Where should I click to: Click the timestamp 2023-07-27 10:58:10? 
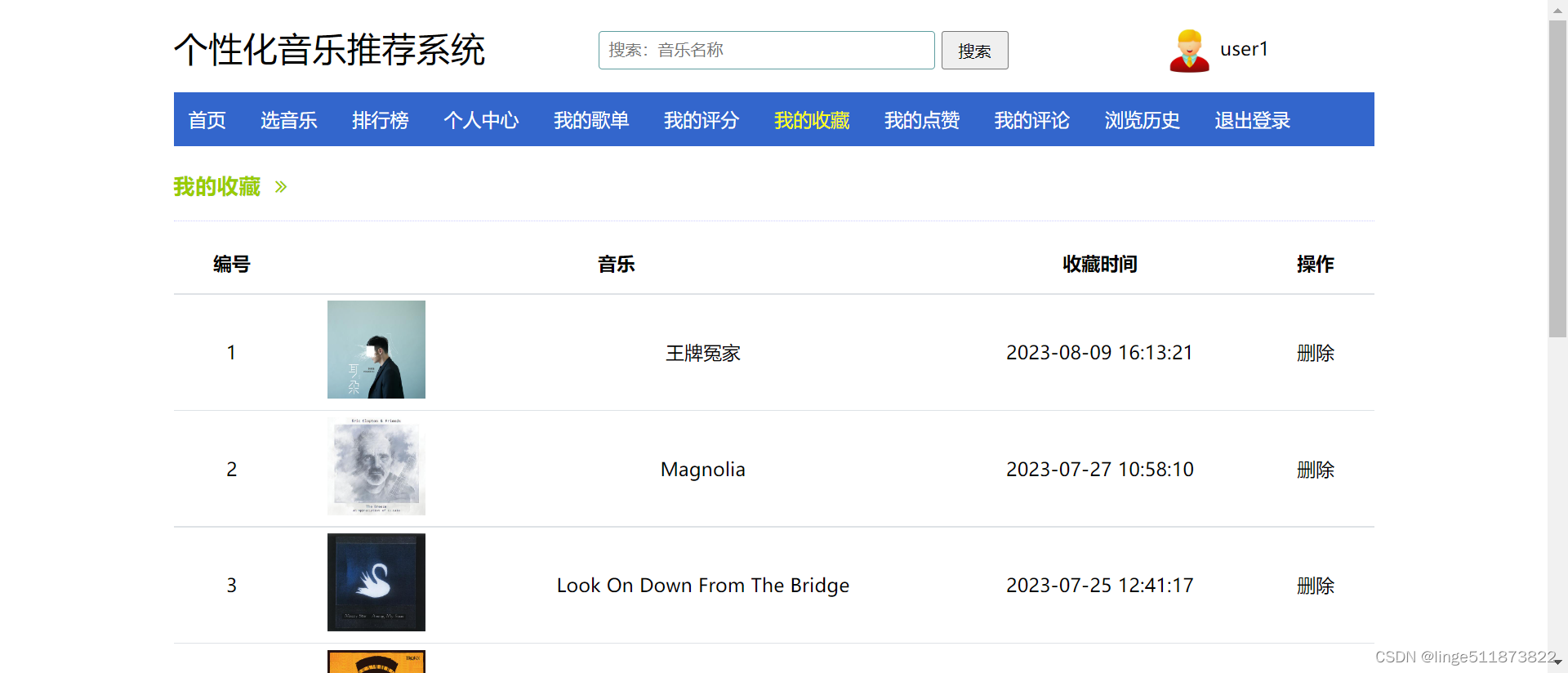pyautogui.click(x=1100, y=470)
